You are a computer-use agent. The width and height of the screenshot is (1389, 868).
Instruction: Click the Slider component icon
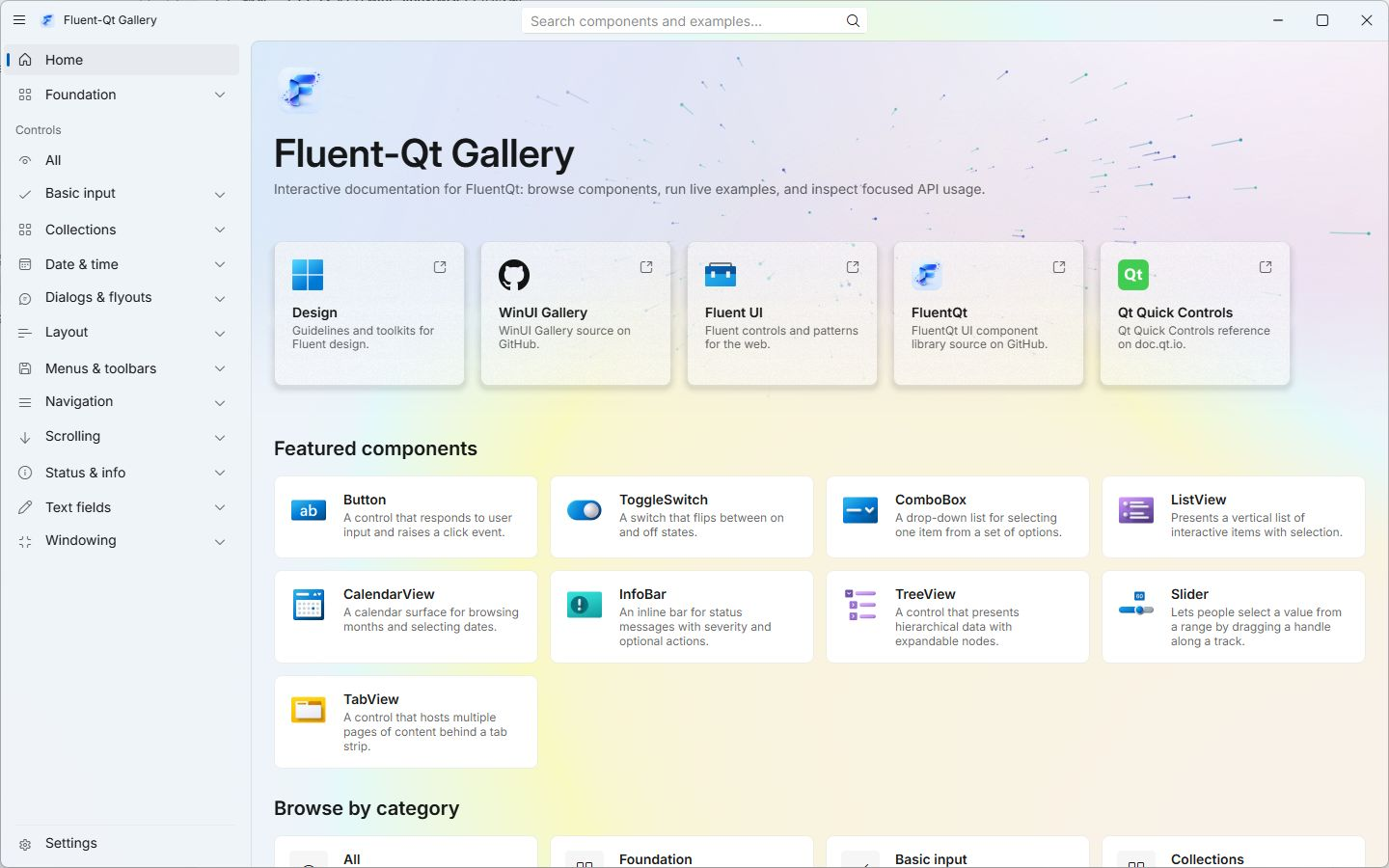click(1136, 605)
